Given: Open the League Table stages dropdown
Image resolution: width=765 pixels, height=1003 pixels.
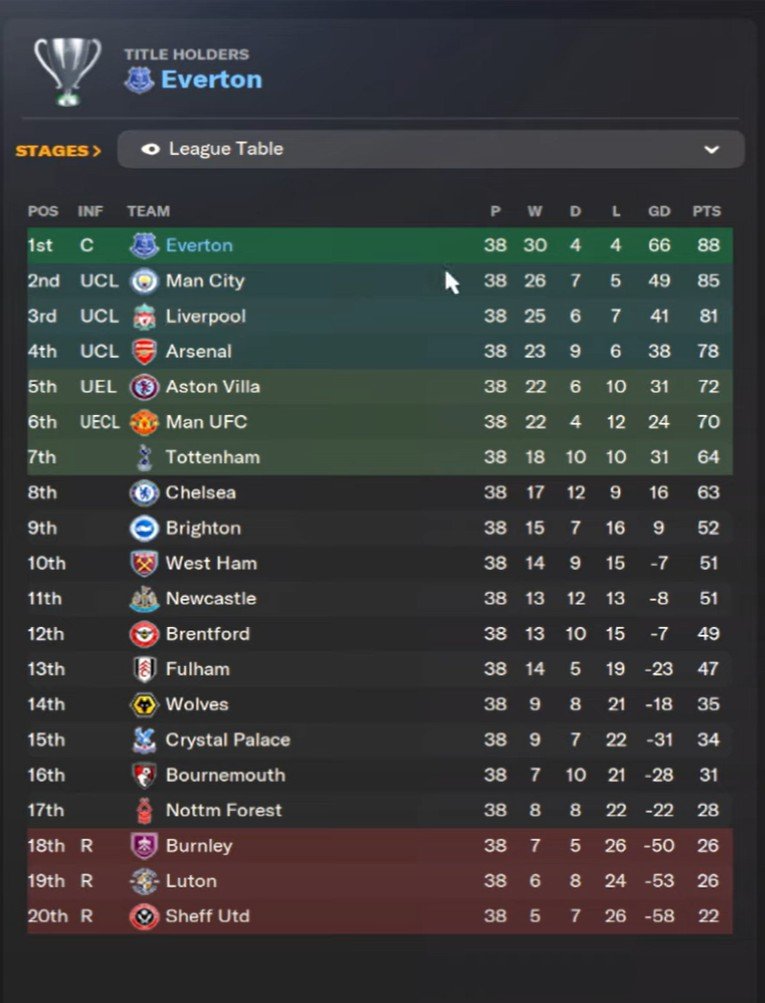Looking at the screenshot, I should tap(430, 149).
